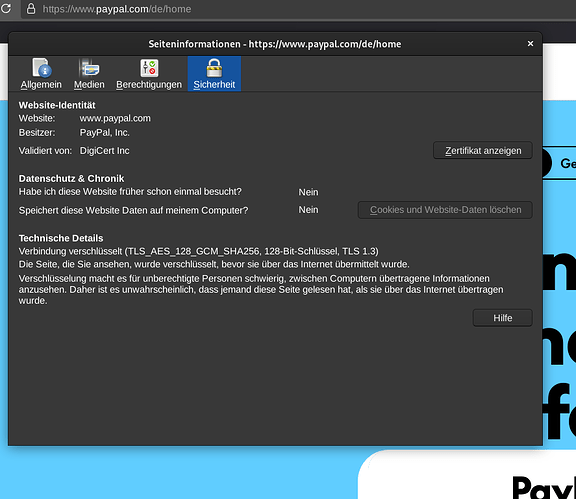
Task: Switch to the Medien tab label
Action: pos(89,85)
